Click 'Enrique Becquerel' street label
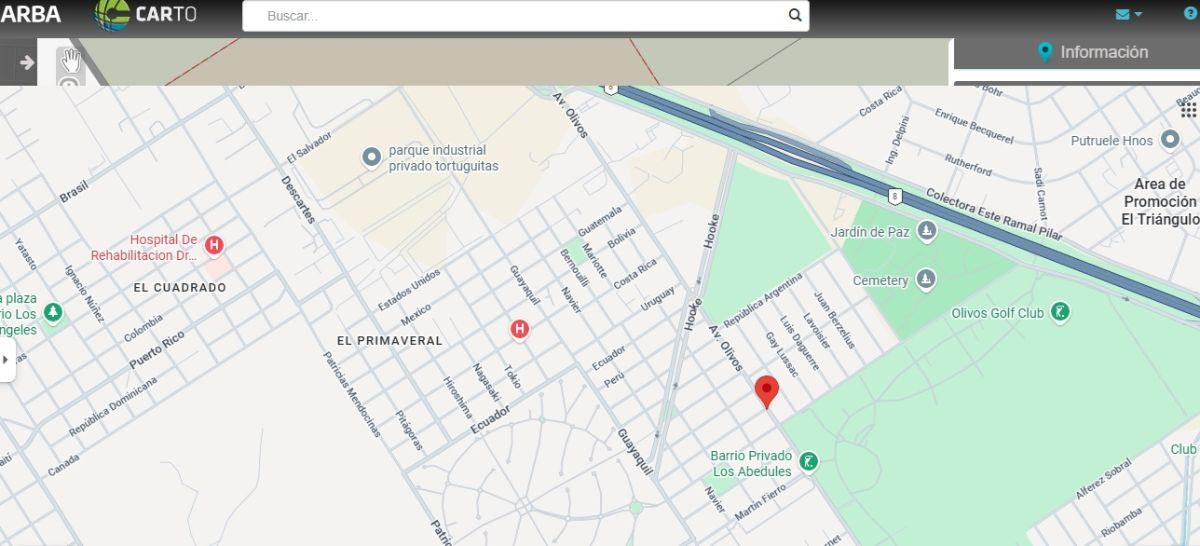This screenshot has width=1200, height=546. pyautogui.click(x=974, y=124)
